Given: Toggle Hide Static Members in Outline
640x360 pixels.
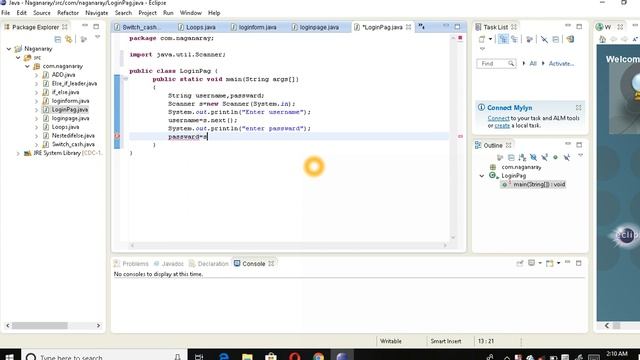Looking at the screenshot, I should click(544, 157).
